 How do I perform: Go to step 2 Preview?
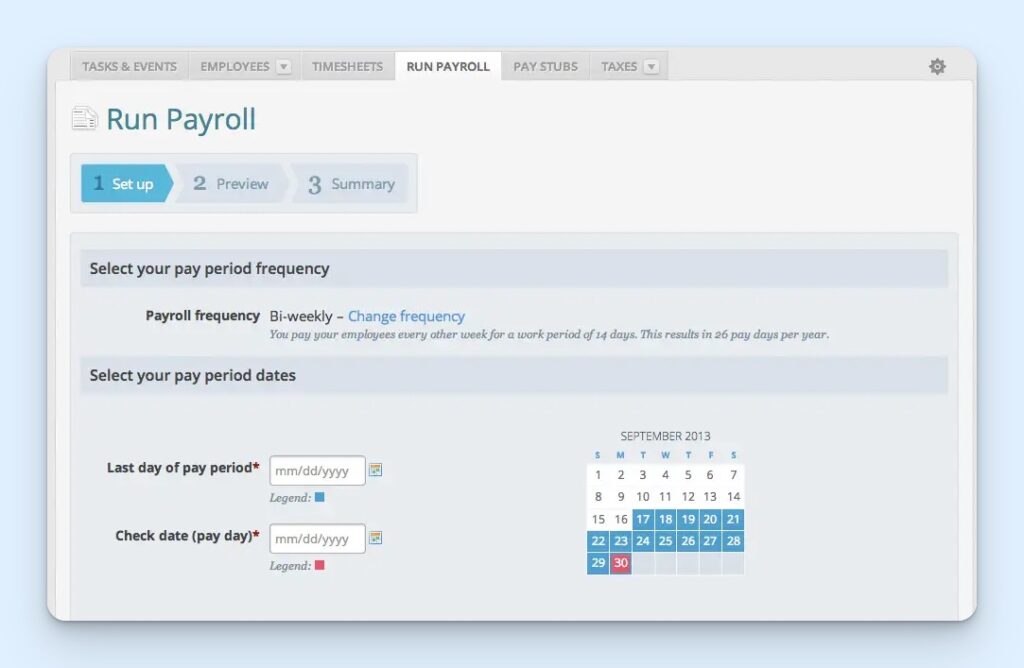click(231, 183)
